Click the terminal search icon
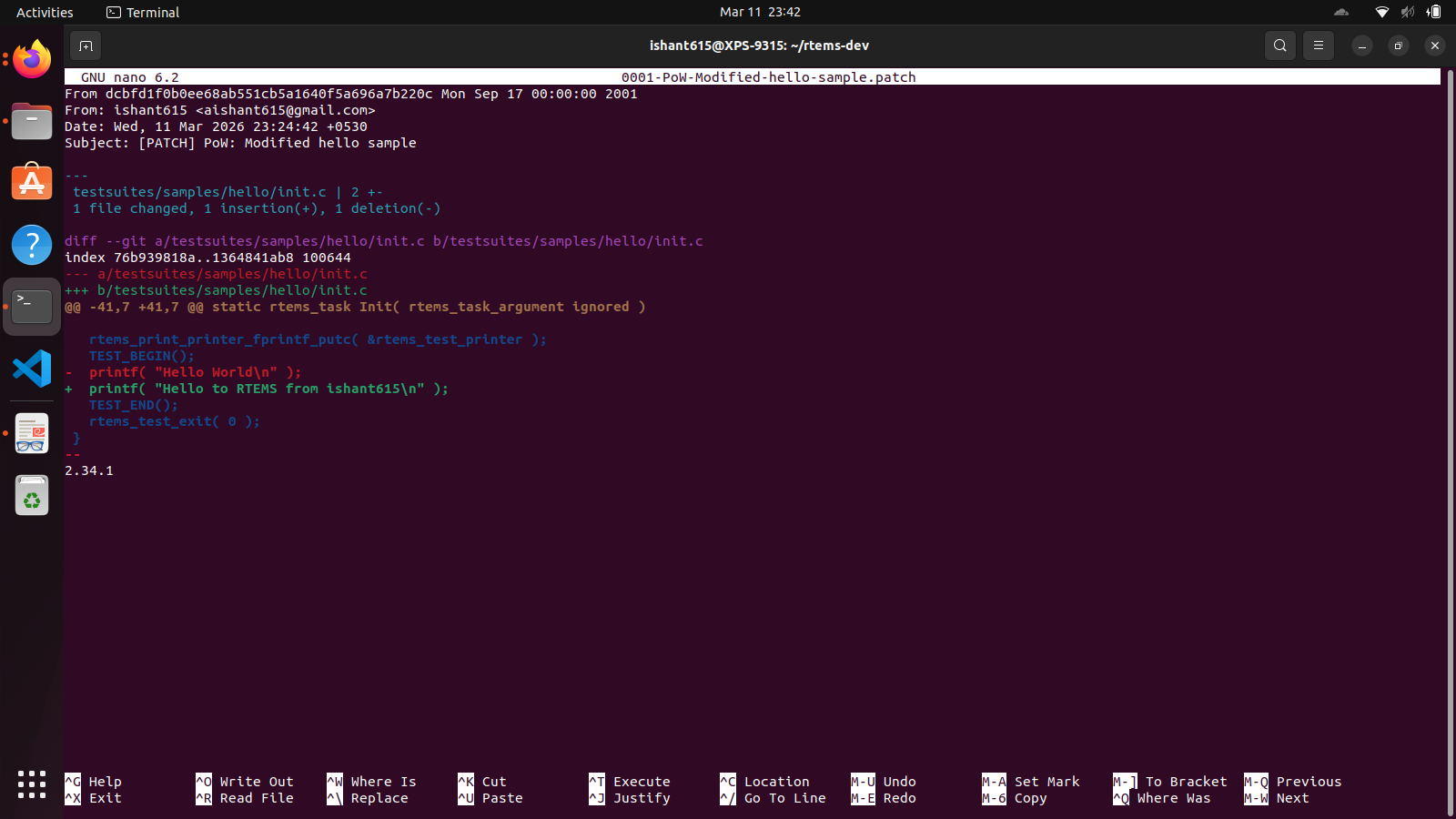 (1279, 45)
